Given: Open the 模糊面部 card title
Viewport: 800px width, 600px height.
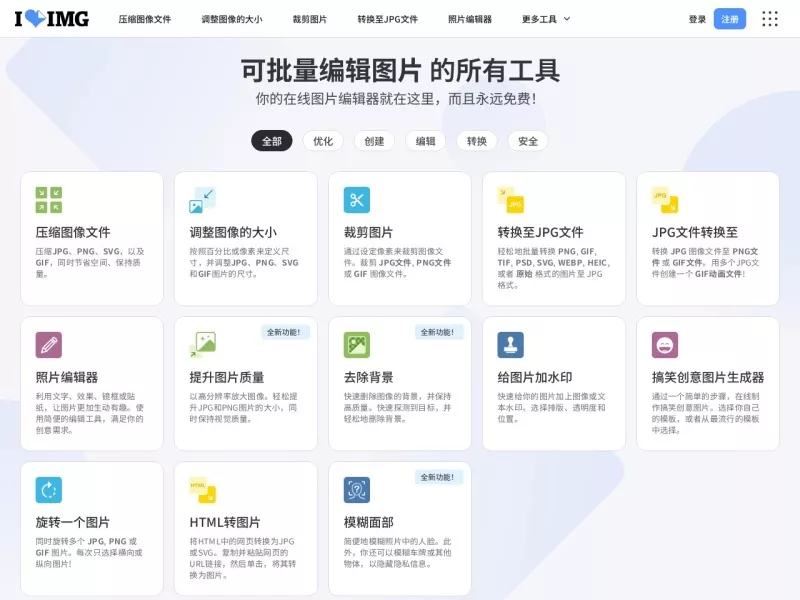Looking at the screenshot, I should (368, 522).
